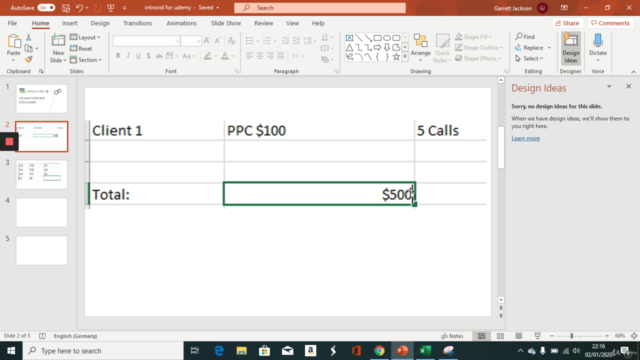The height and width of the screenshot is (360, 640).
Task: Select slide 3 thumbnail
Action: 42,174
